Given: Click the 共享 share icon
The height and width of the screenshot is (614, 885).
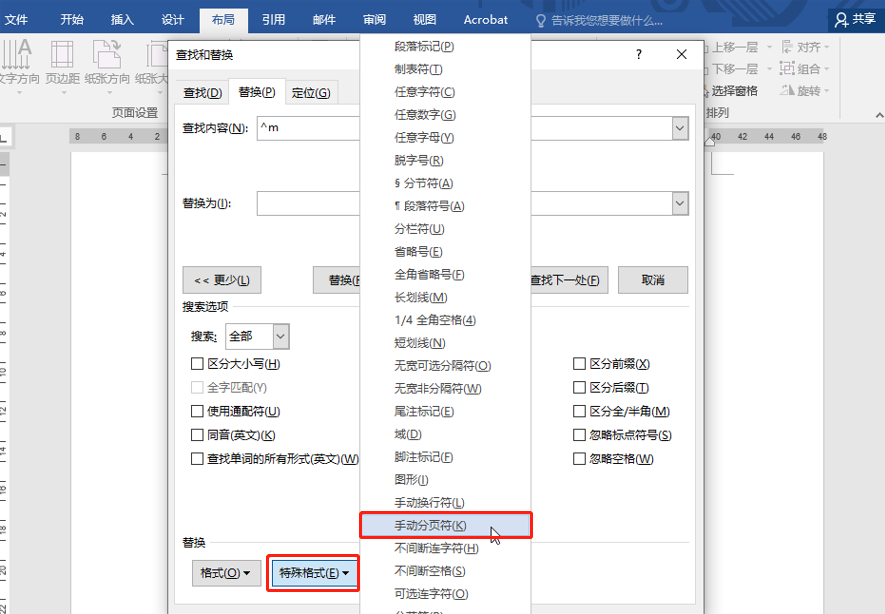Looking at the screenshot, I should tap(841, 20).
